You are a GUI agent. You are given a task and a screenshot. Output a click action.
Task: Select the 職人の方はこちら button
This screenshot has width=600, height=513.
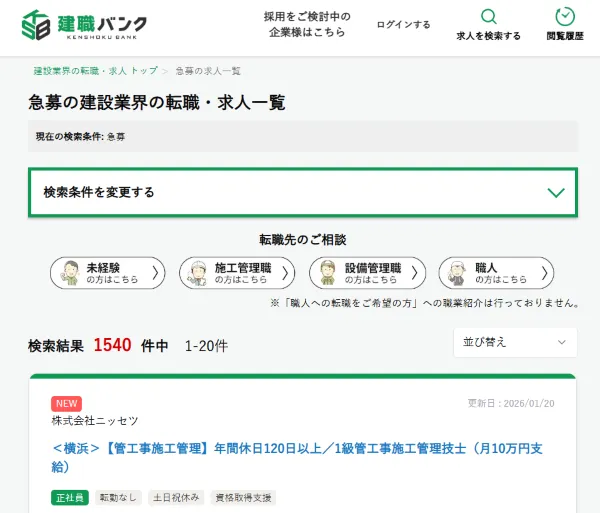pos(496,273)
